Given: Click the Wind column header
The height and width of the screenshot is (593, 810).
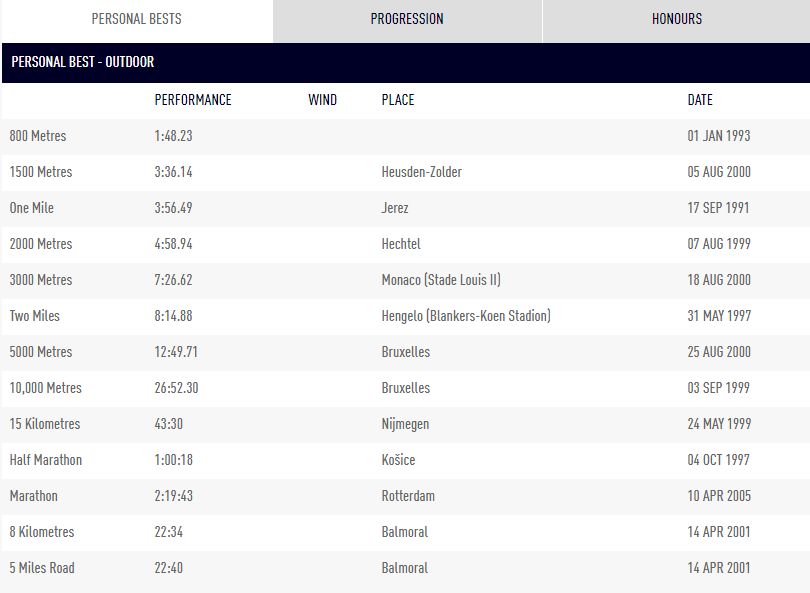Looking at the screenshot, I should click(x=322, y=100).
